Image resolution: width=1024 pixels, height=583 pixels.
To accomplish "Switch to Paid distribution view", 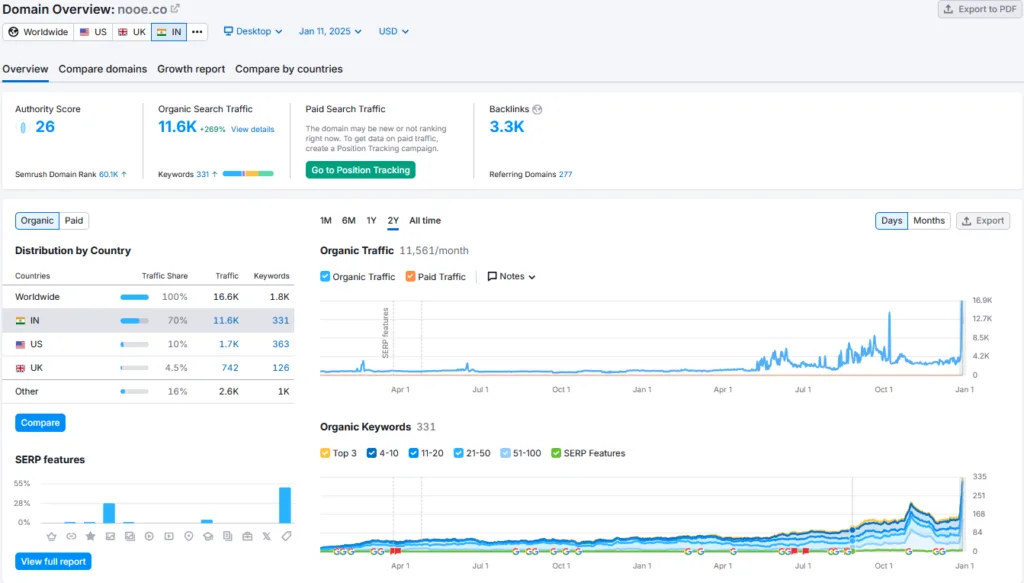I will (x=74, y=221).
